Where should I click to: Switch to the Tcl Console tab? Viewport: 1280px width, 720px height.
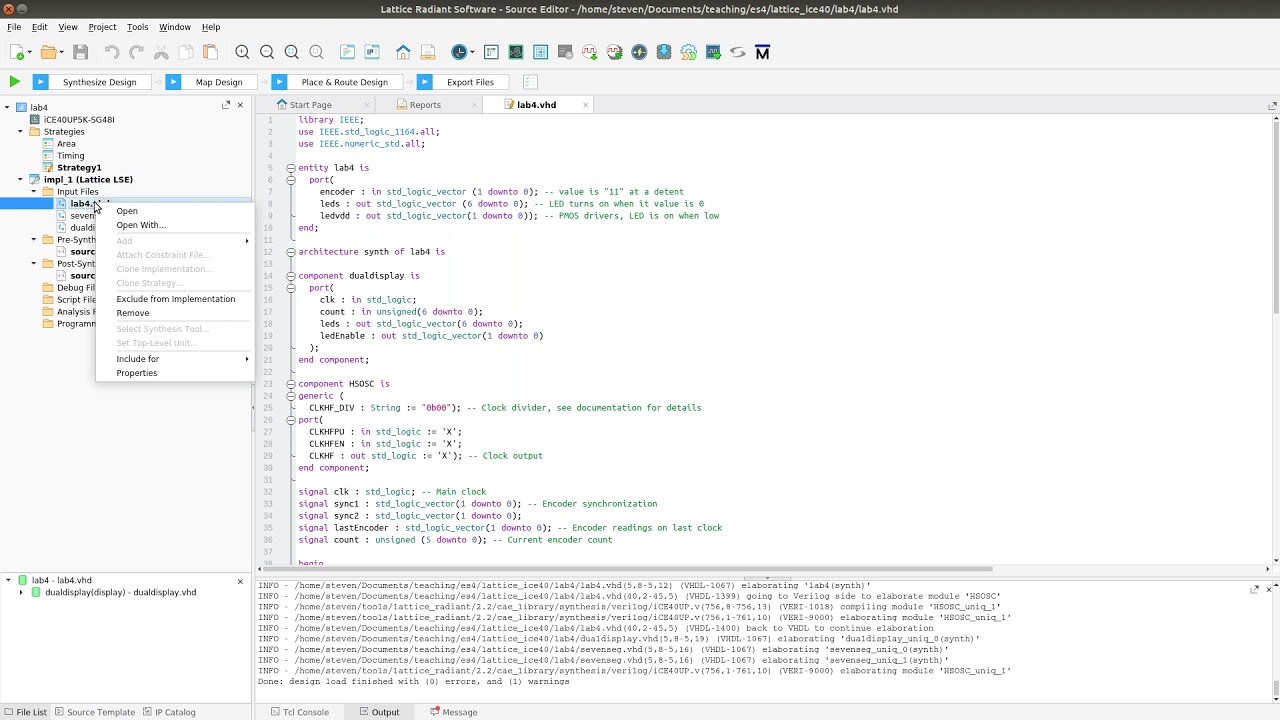point(298,712)
